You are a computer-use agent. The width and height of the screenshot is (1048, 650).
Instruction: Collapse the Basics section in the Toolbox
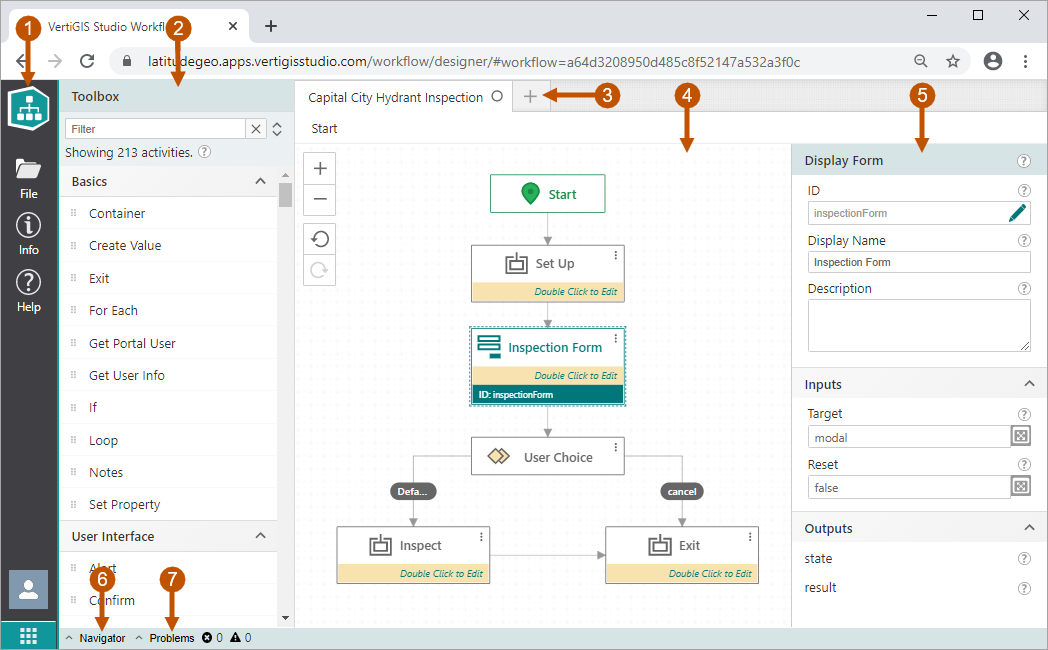point(259,181)
